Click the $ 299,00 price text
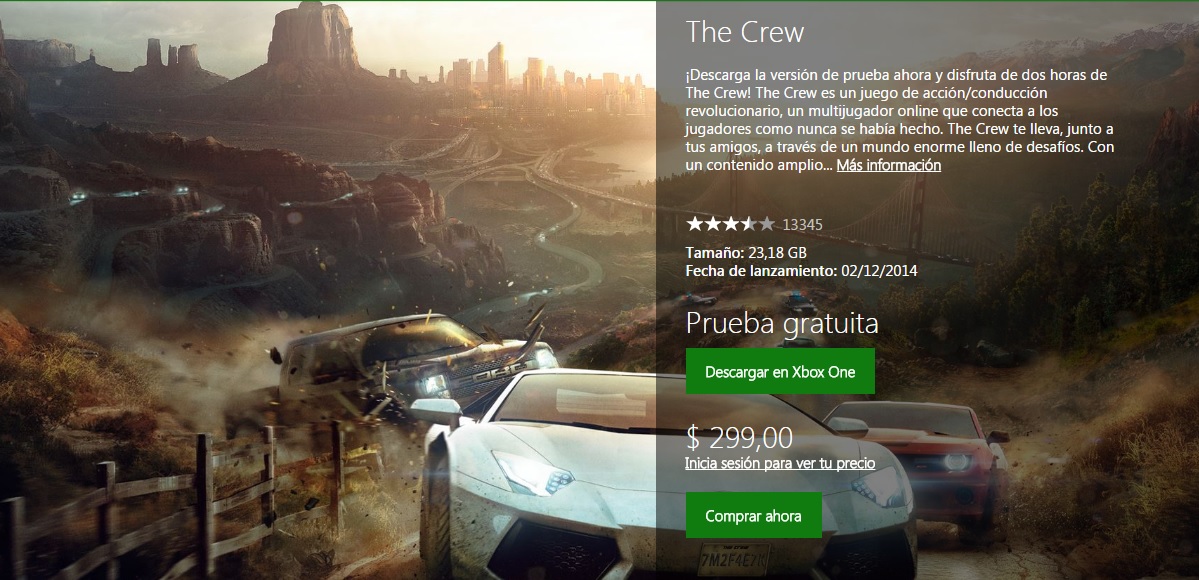 739,438
